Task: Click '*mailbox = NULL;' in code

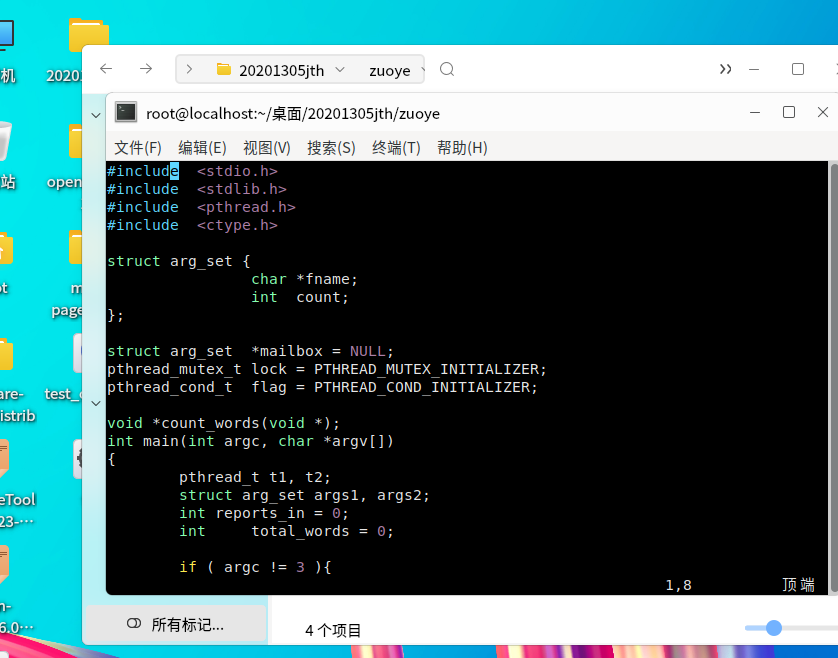Action: [322, 351]
